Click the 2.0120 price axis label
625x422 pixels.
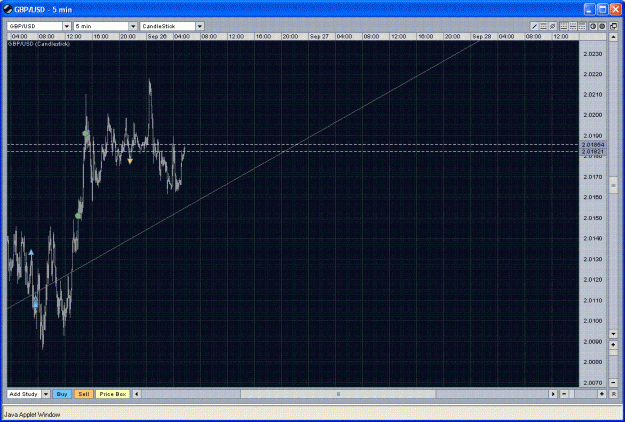coord(592,280)
